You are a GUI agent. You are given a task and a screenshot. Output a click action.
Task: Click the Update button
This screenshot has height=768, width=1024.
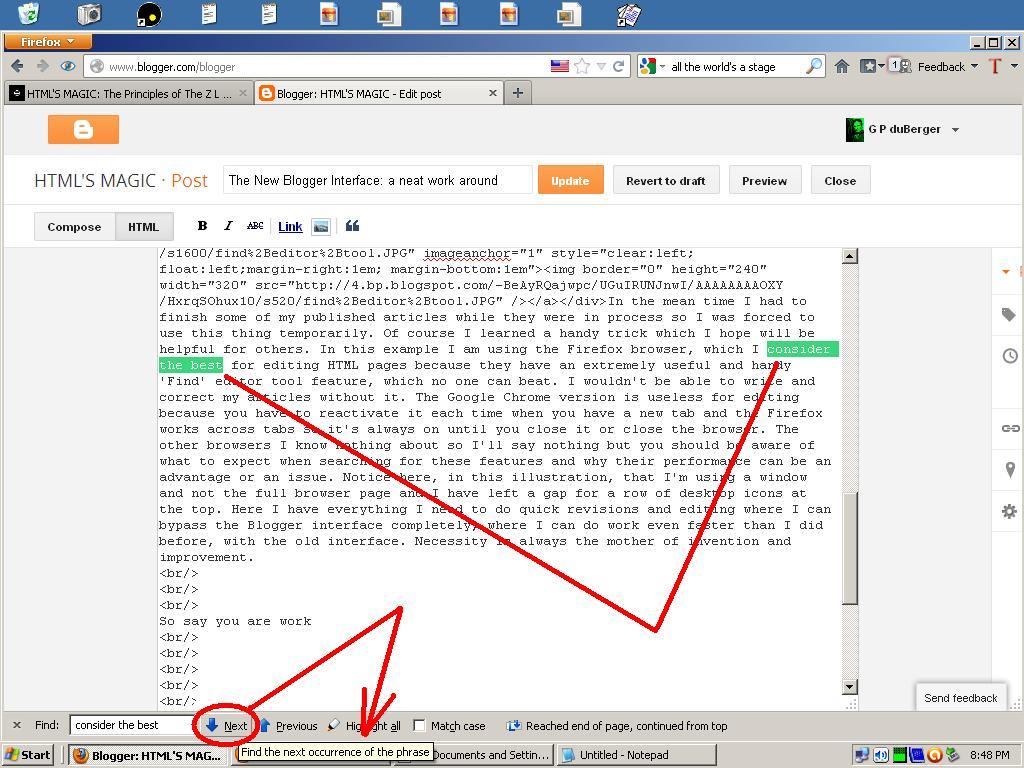pyautogui.click(x=569, y=180)
